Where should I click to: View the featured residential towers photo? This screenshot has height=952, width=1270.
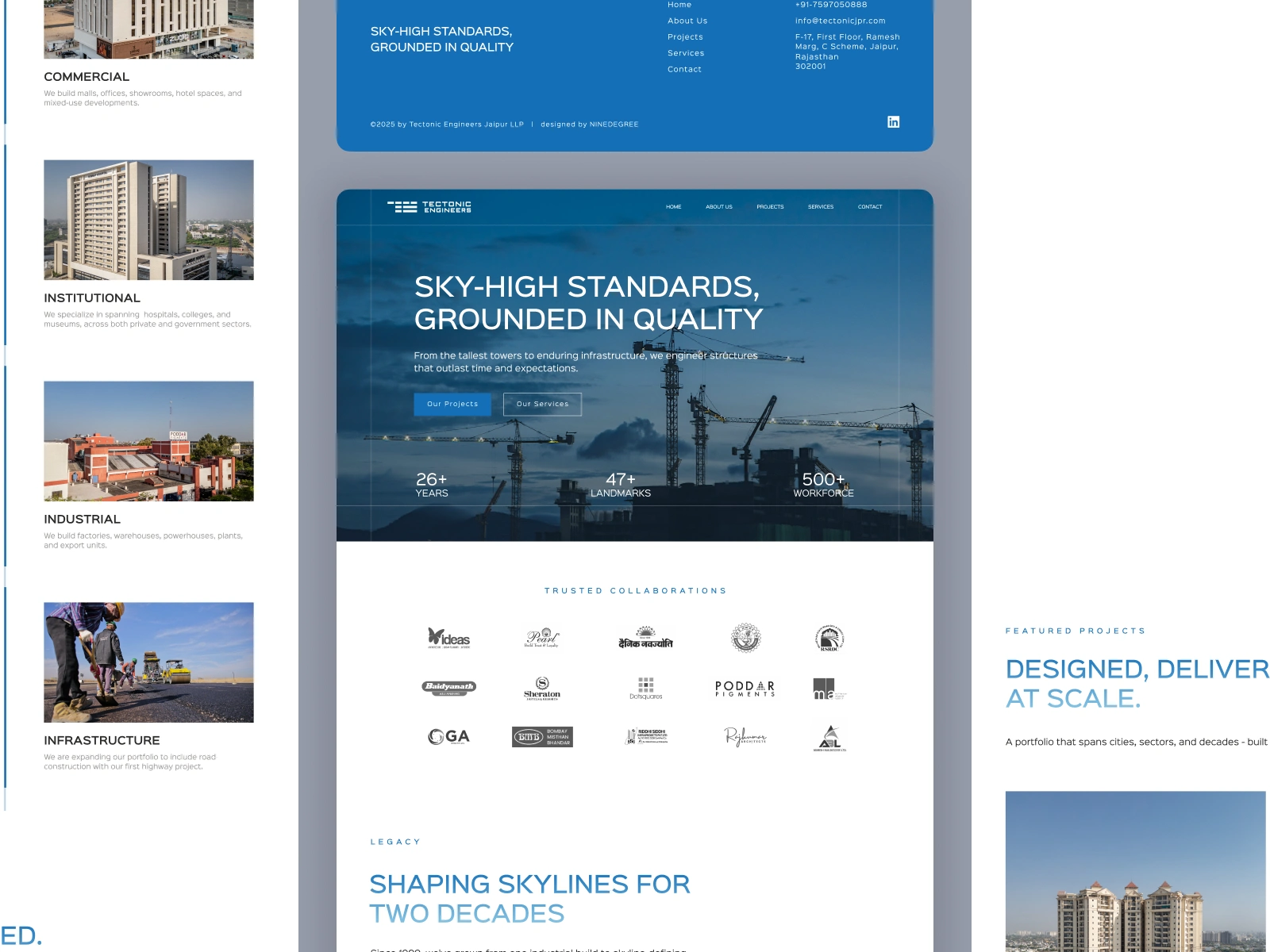pyautogui.click(x=1136, y=871)
